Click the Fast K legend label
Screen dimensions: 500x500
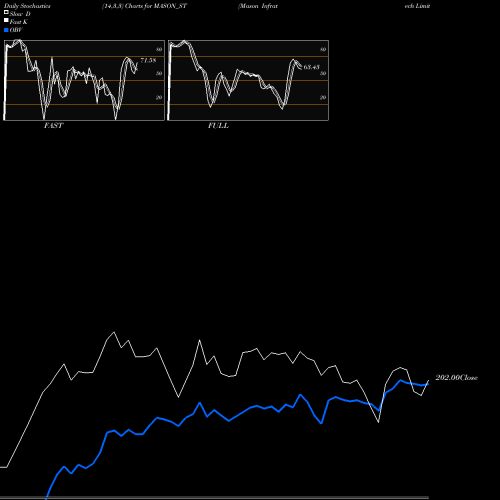19,22
